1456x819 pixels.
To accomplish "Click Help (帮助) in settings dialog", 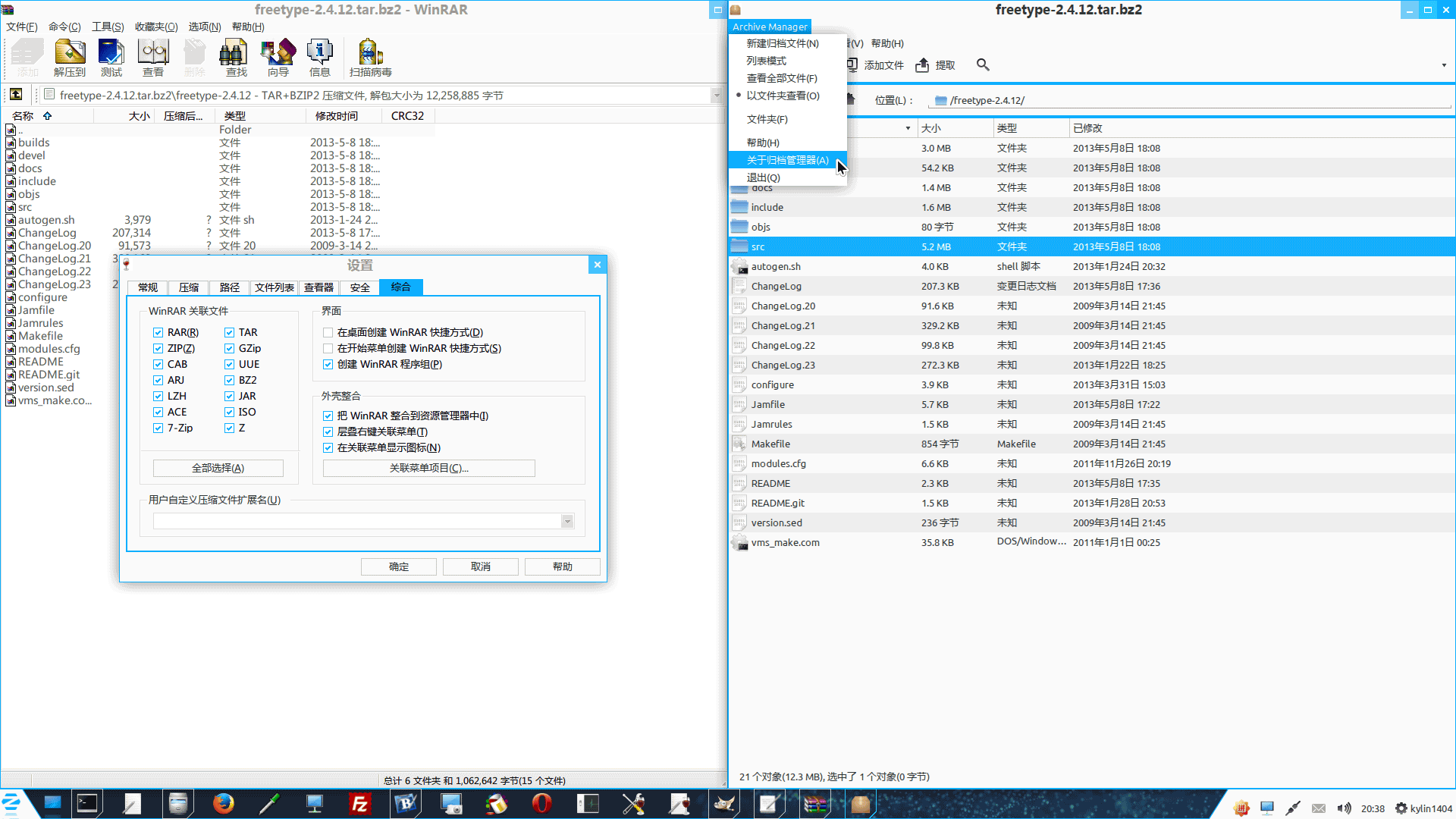I will 563,566.
